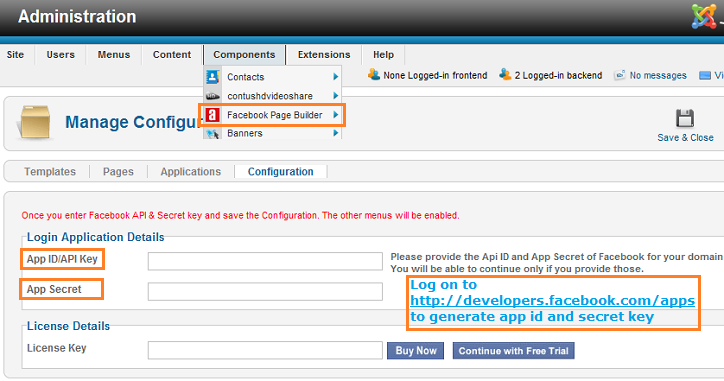Open the Site menu

[x=15, y=54]
